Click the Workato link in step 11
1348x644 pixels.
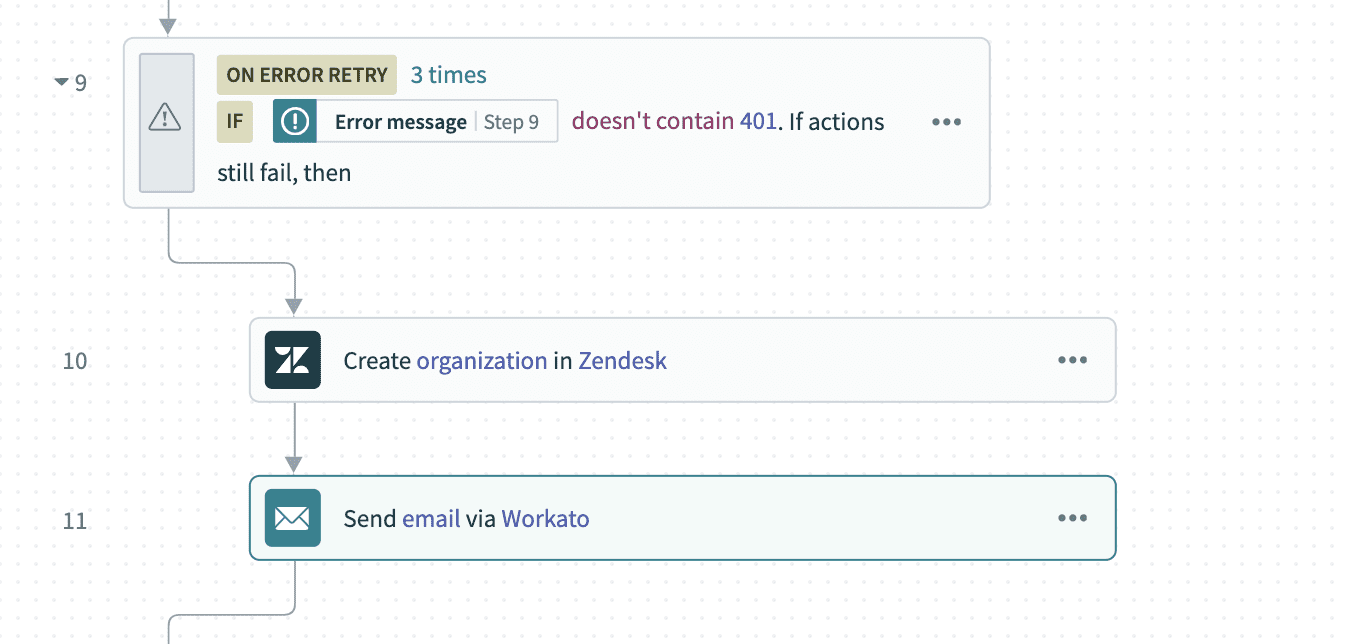click(x=545, y=518)
